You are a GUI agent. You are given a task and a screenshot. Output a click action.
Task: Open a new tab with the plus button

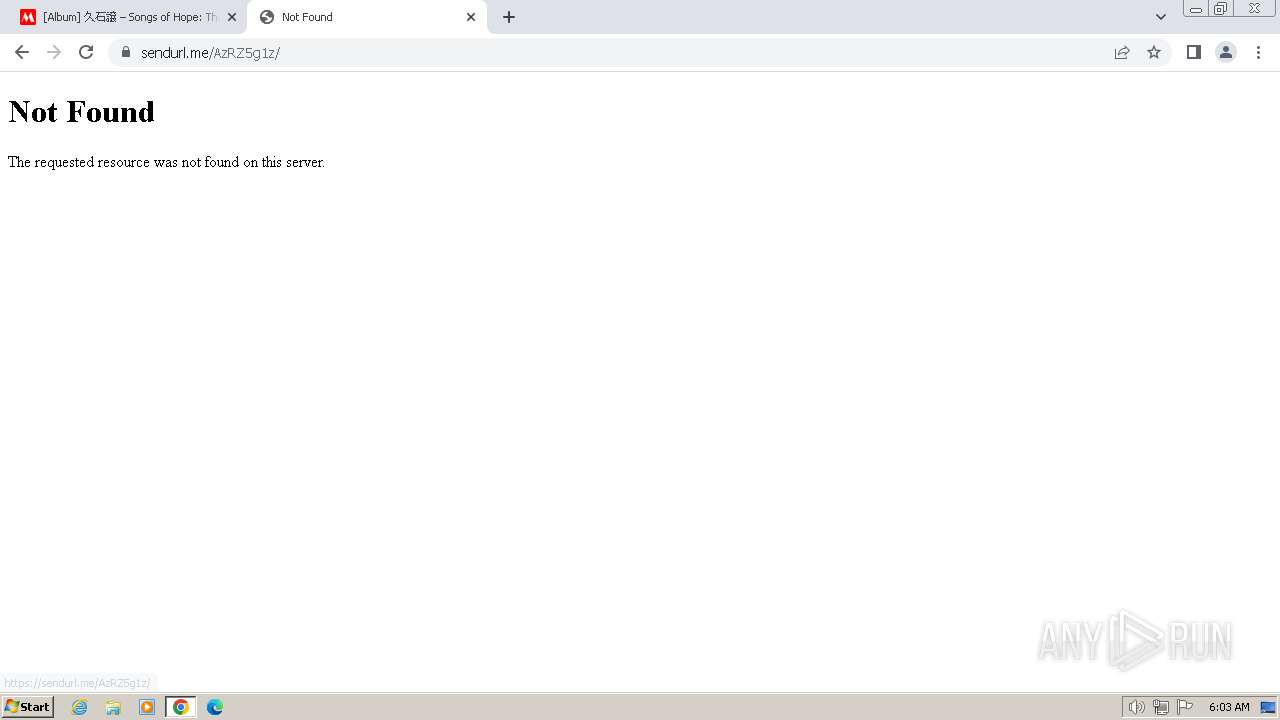[509, 17]
